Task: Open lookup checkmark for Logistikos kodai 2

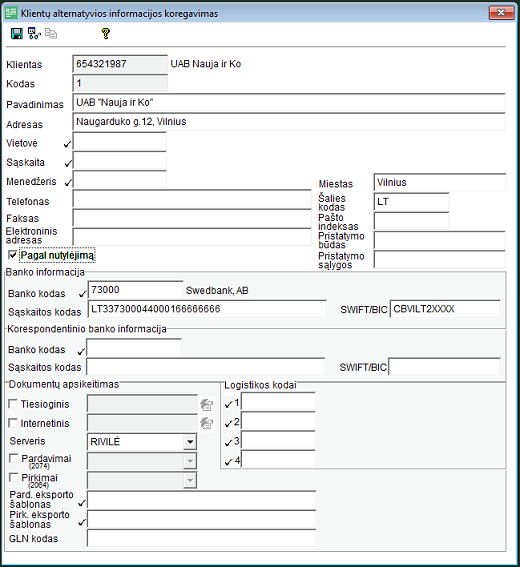Action: [228, 423]
